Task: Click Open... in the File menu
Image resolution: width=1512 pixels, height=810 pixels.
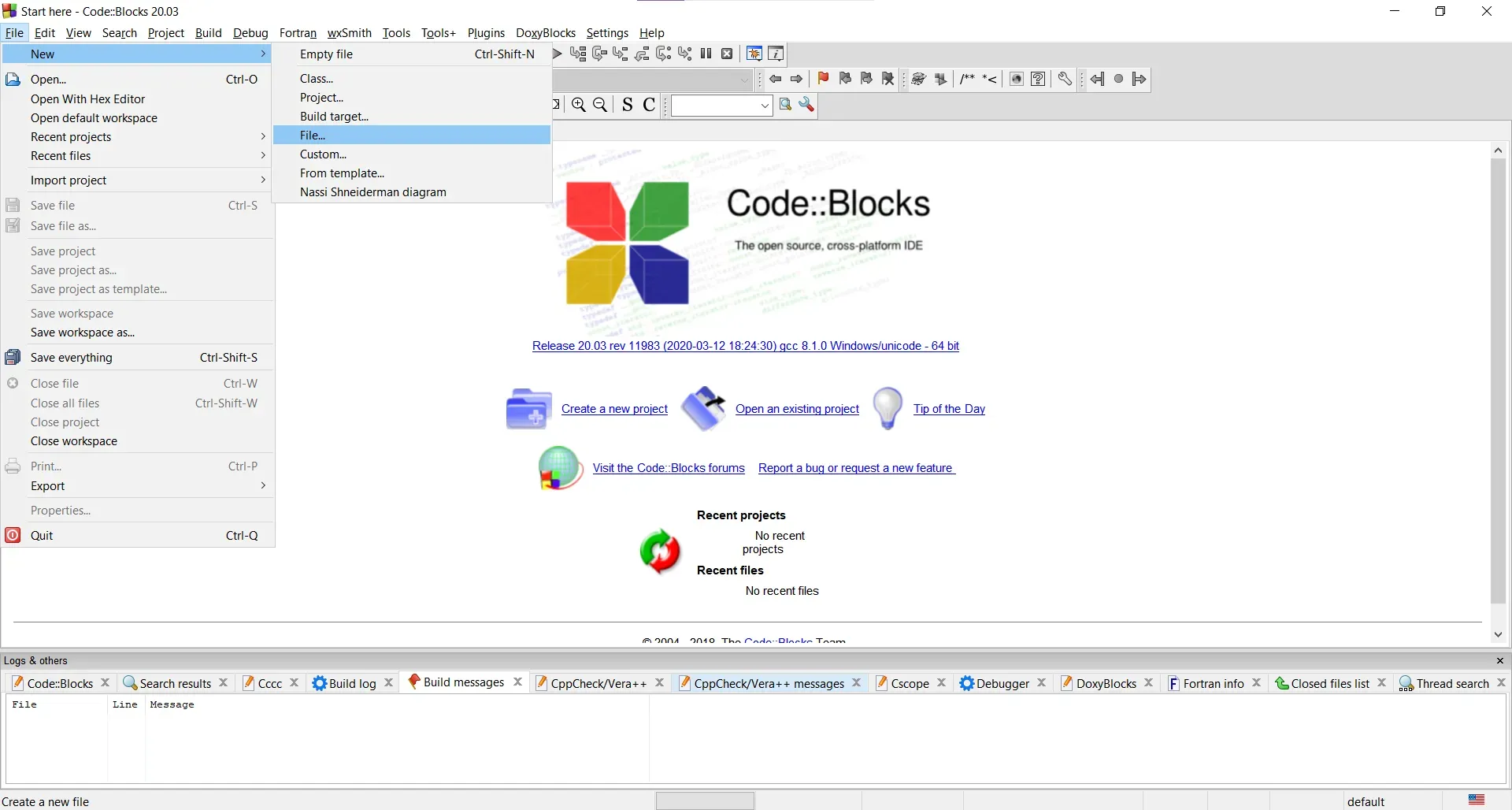Action: tap(138, 79)
